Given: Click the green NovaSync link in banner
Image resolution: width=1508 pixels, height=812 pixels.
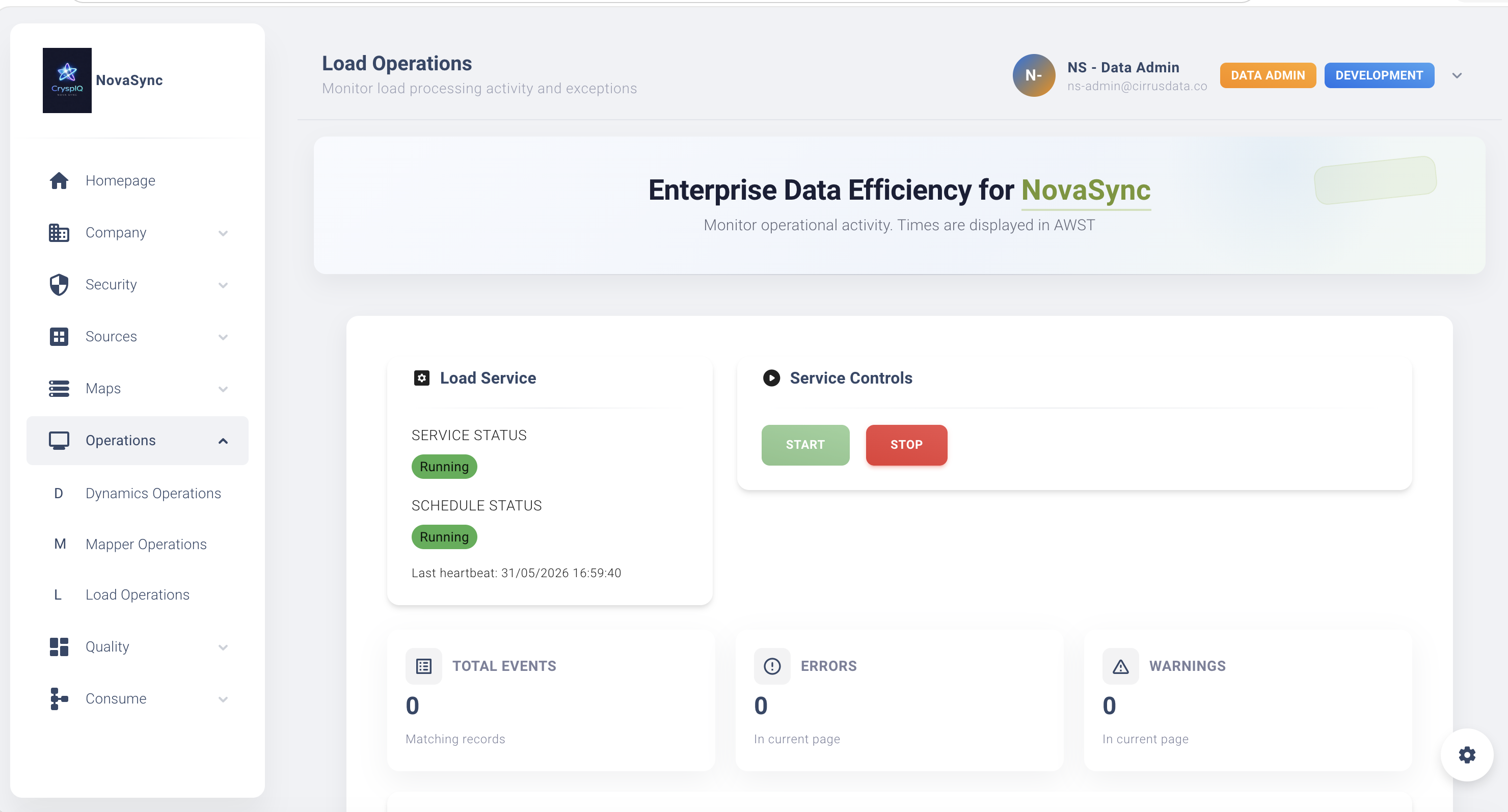Looking at the screenshot, I should [1086, 191].
